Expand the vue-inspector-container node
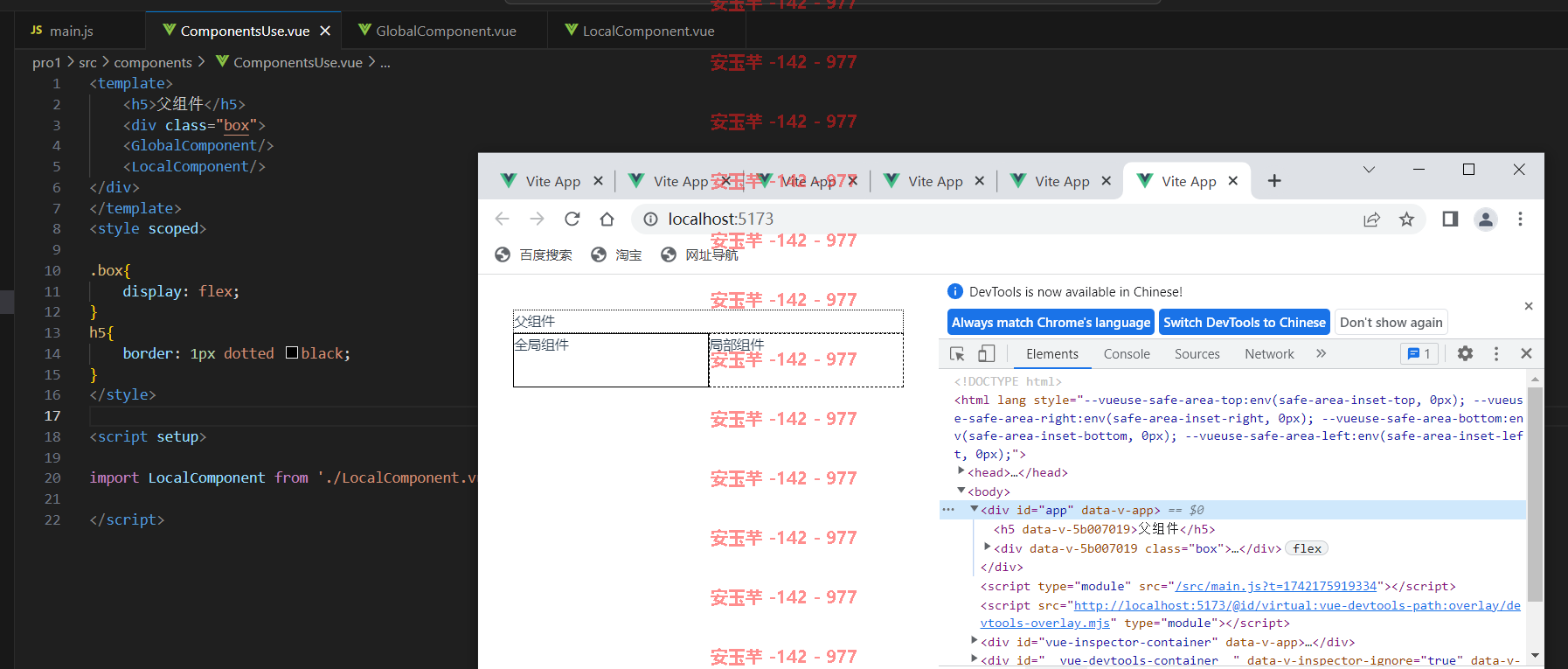This screenshot has height=669, width=1568. 975,640
